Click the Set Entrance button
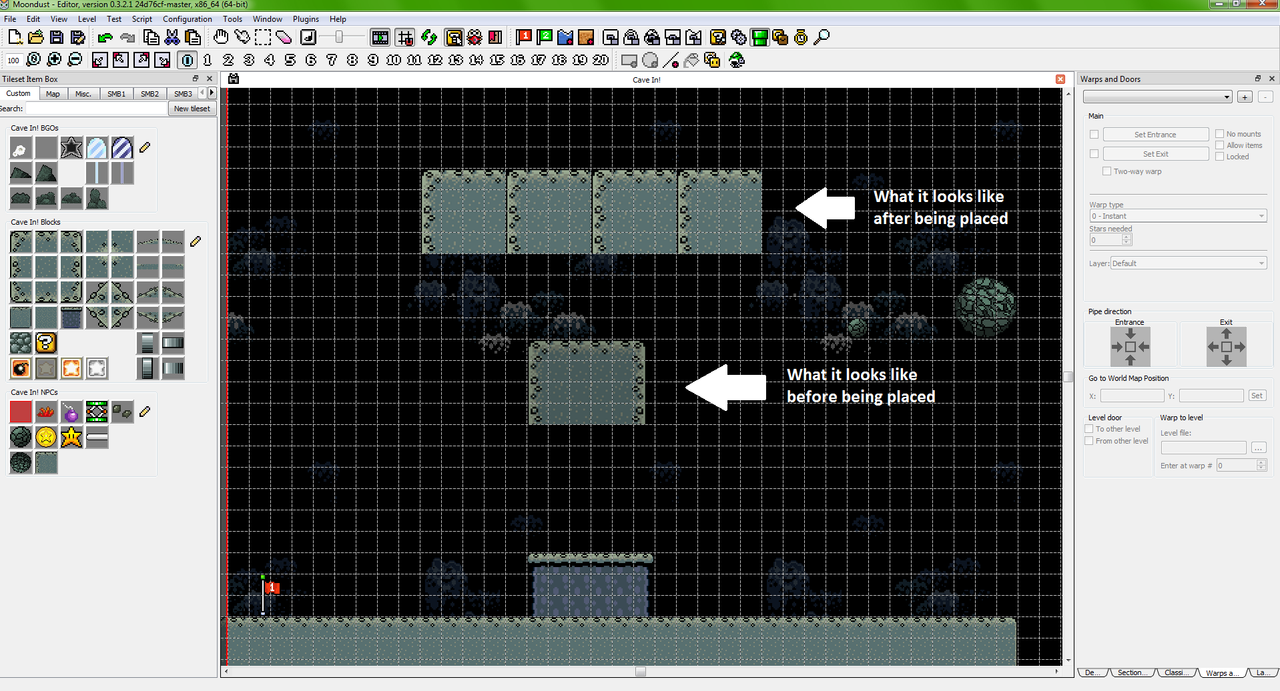This screenshot has height=691, width=1280. tap(1155, 134)
